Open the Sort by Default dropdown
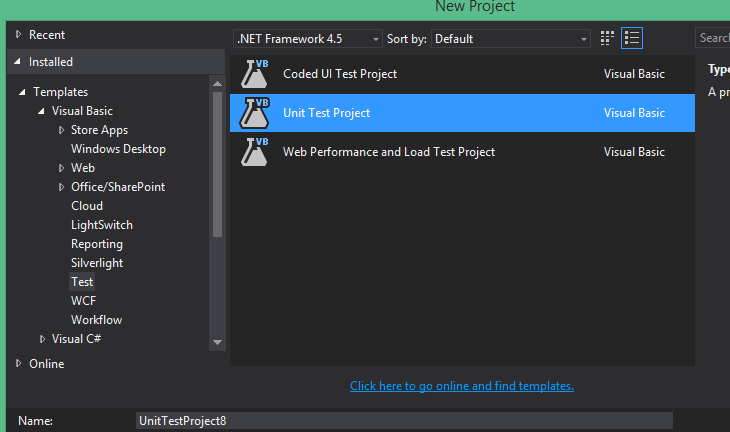This screenshot has height=432, width=730. pyautogui.click(x=511, y=39)
